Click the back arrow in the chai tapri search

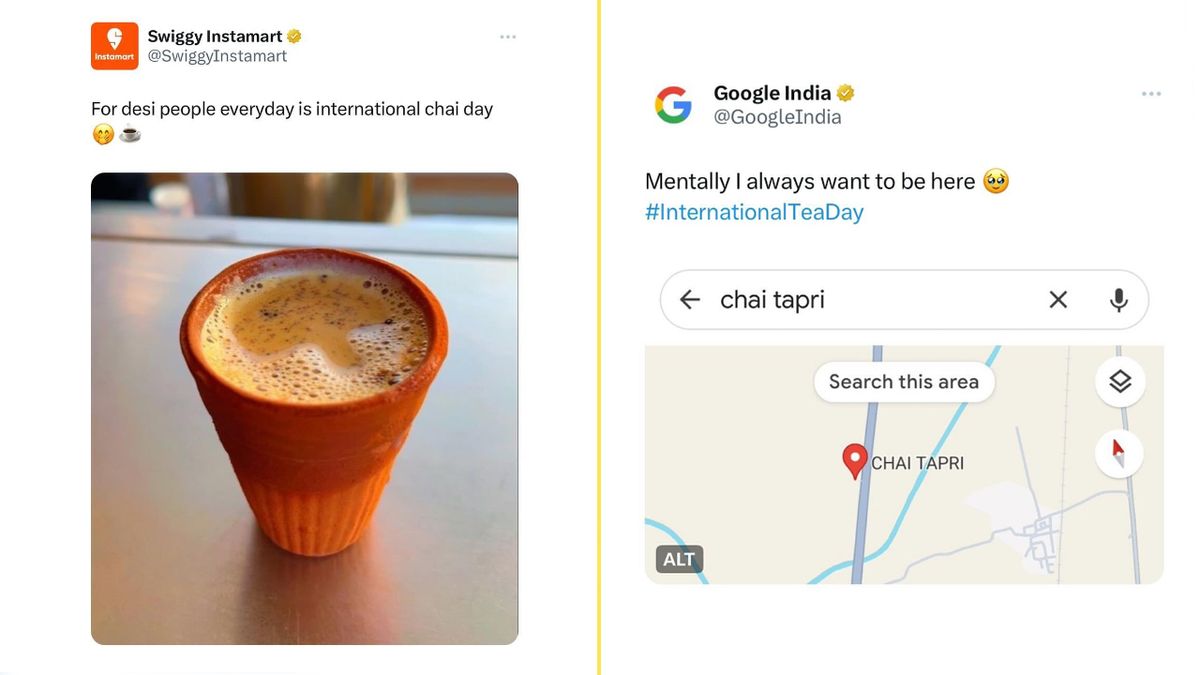[x=690, y=299]
